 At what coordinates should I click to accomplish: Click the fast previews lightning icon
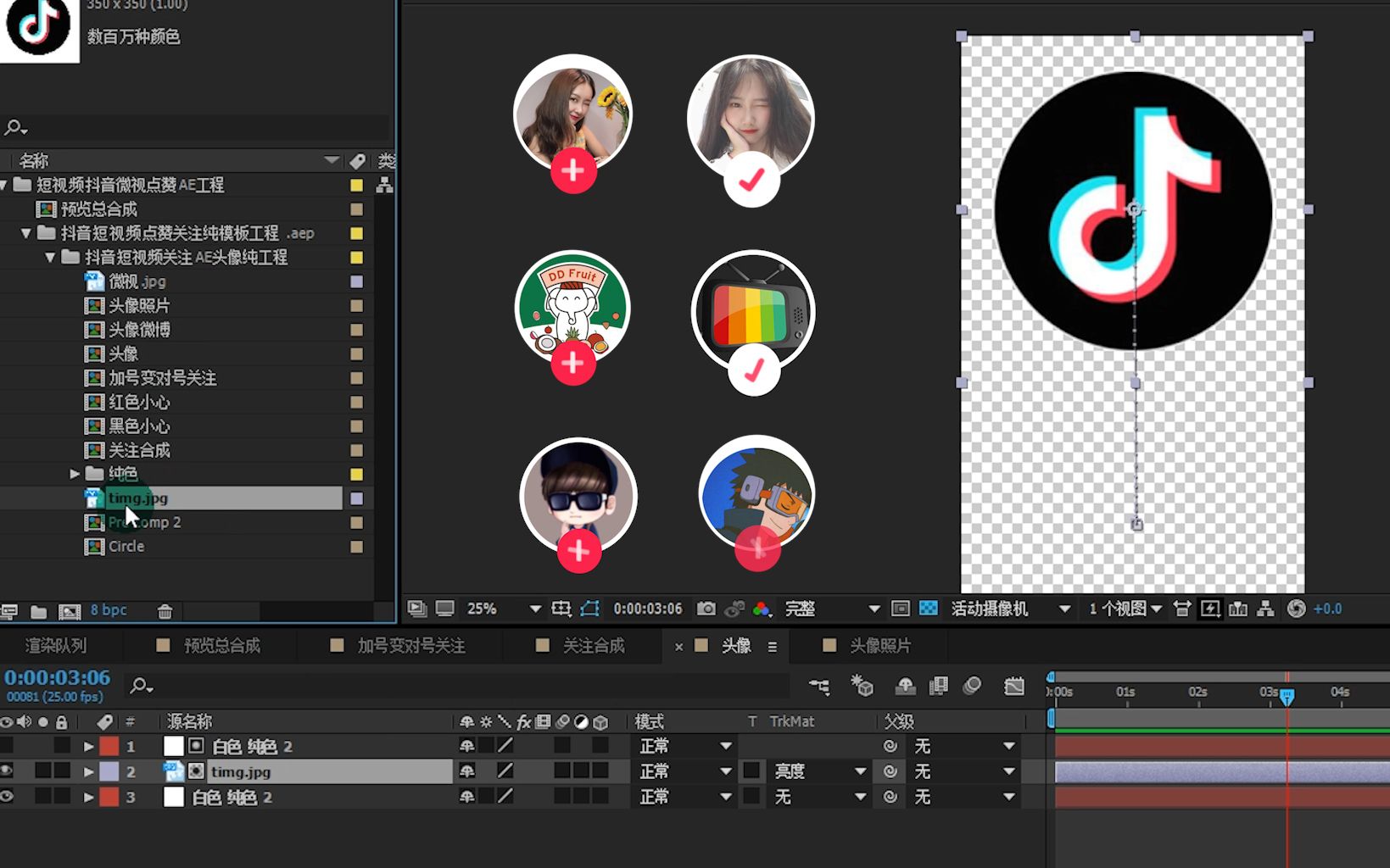click(1210, 609)
